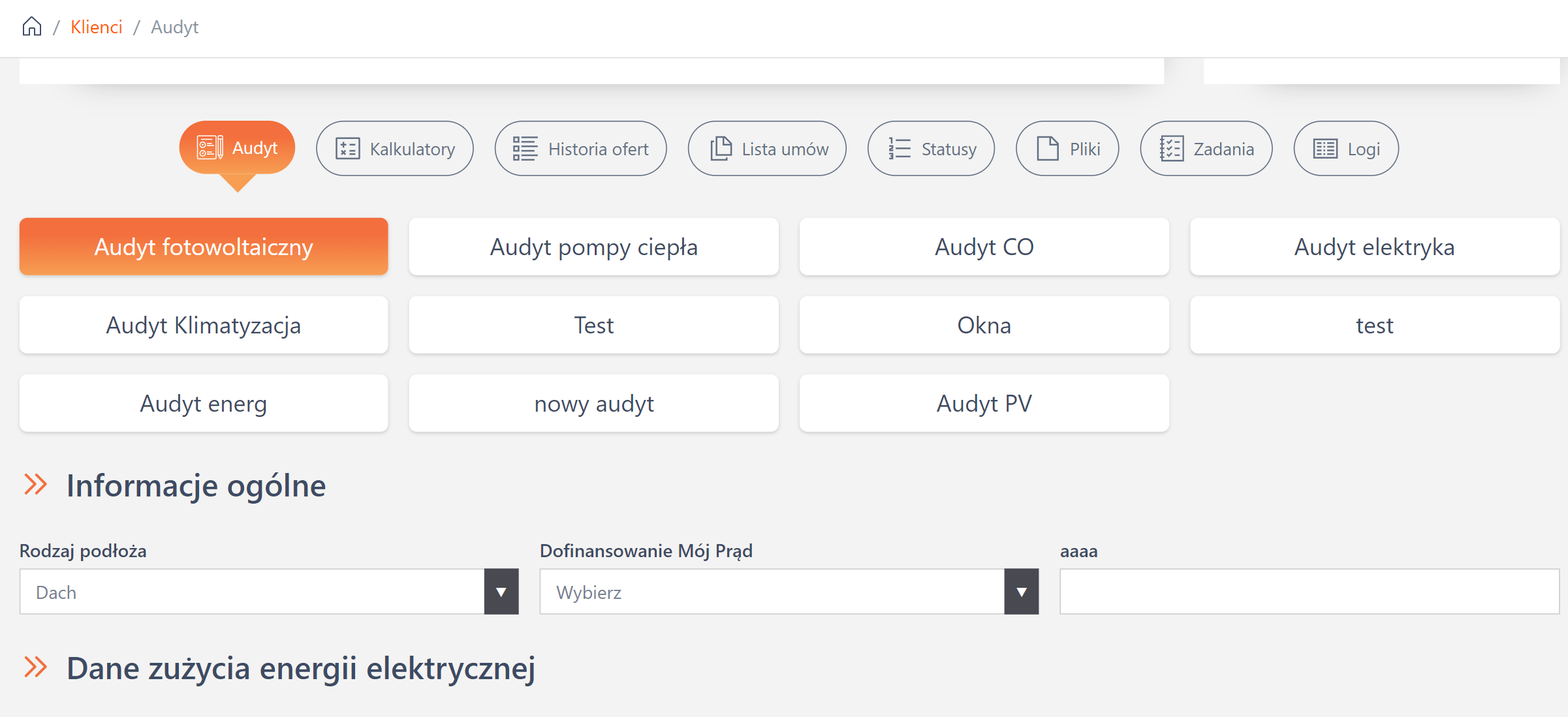This screenshot has width=1568, height=717.
Task: Open the Dofinansowanie Mój Prąd dropdown arrow
Action: tap(1021, 592)
